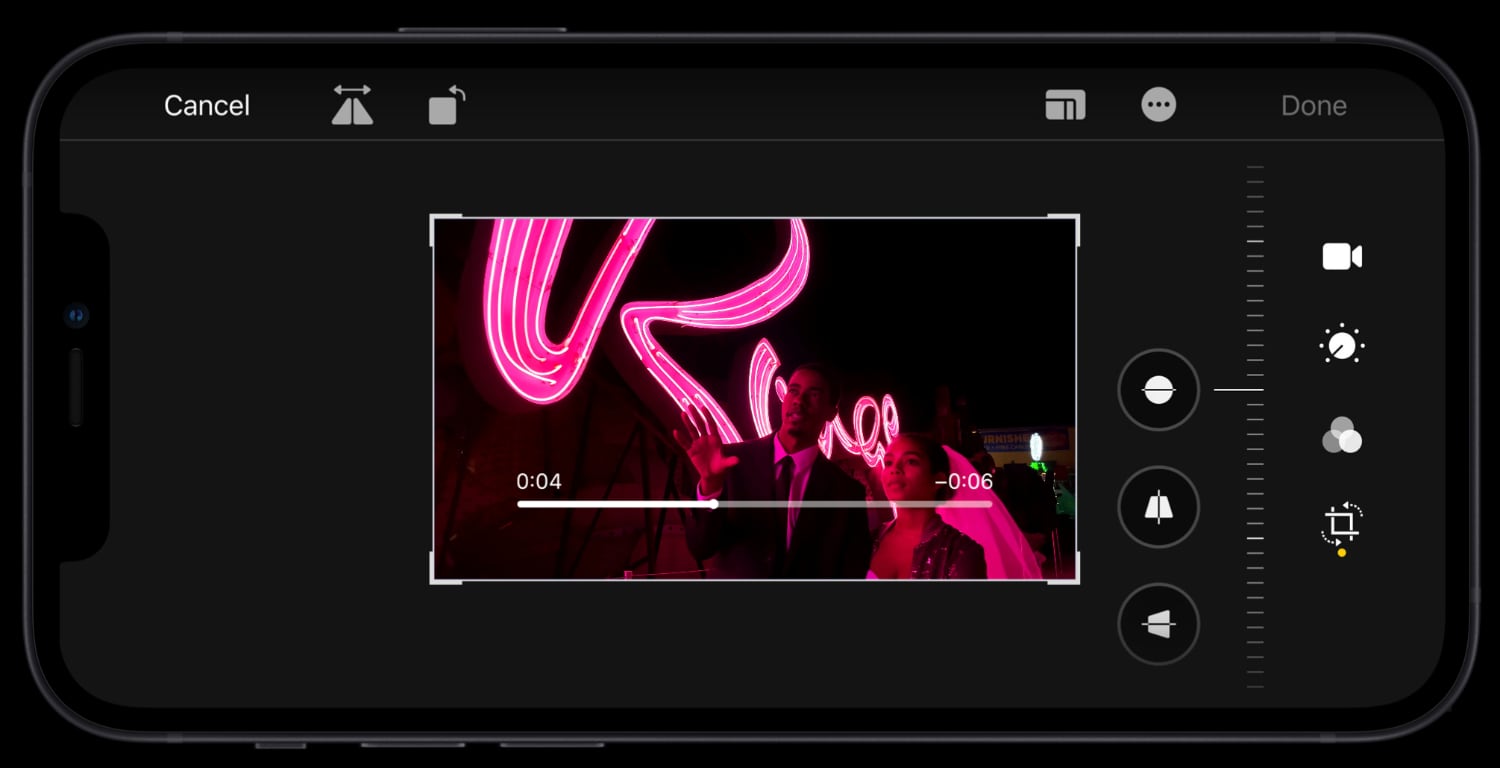Rotate the video 90 degrees

coord(447,105)
